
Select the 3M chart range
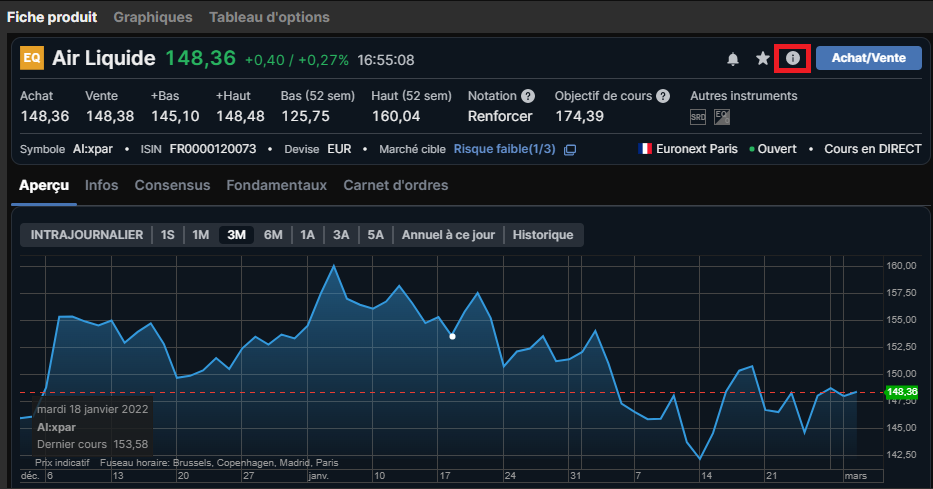[x=236, y=235]
